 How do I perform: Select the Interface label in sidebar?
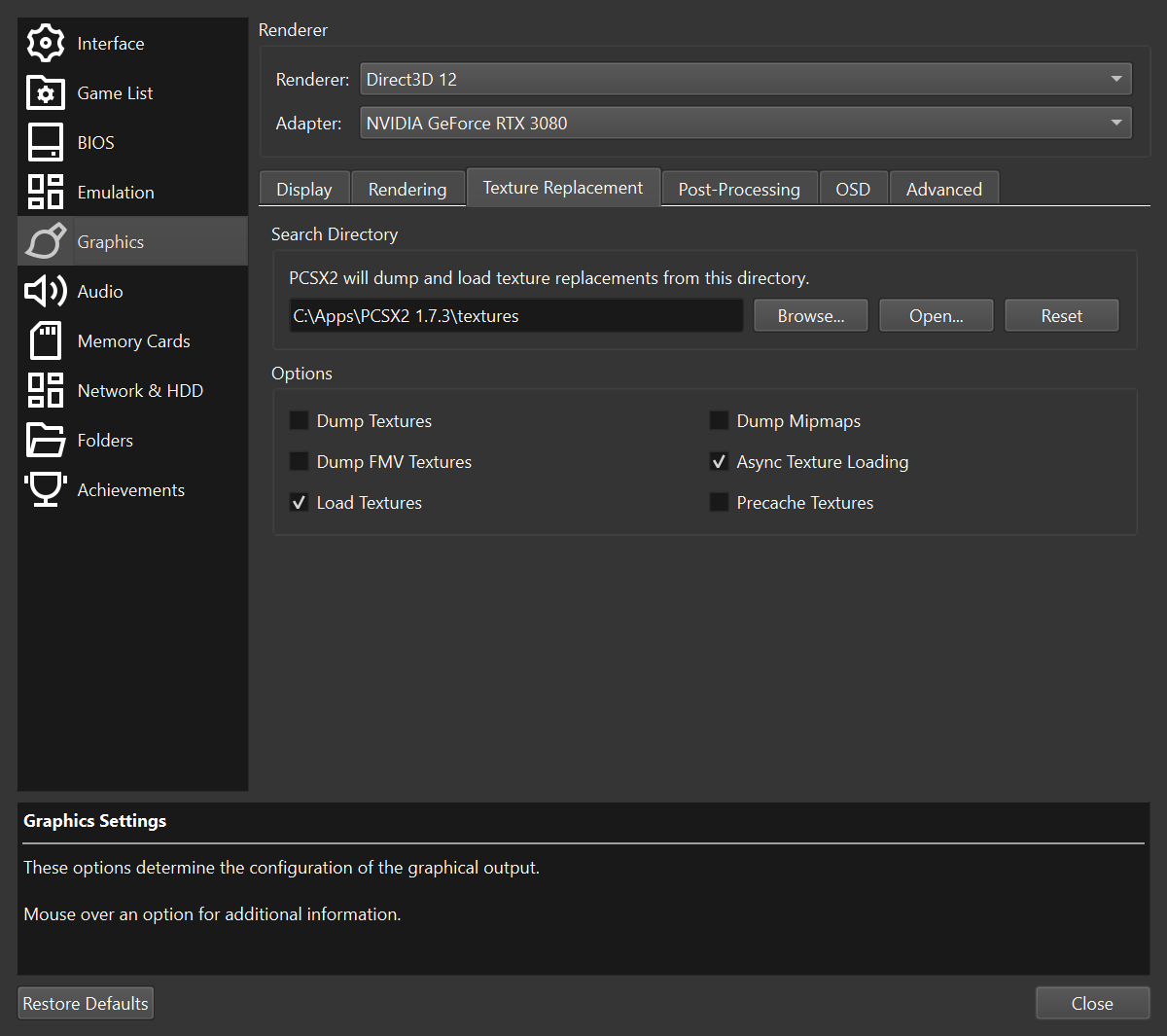click(x=111, y=43)
